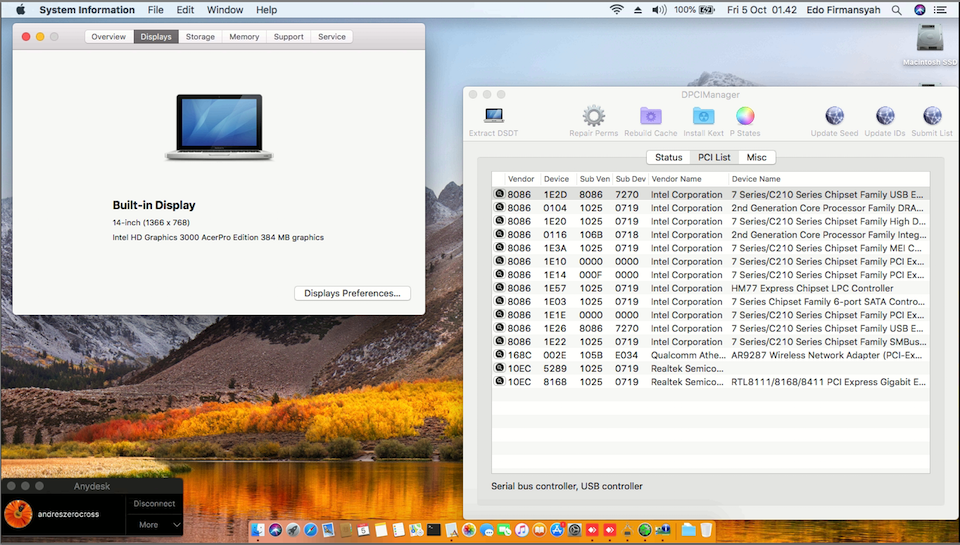Image resolution: width=960 pixels, height=545 pixels.
Task: Open Macintosh SSD drive on desktop
Action: point(929,44)
